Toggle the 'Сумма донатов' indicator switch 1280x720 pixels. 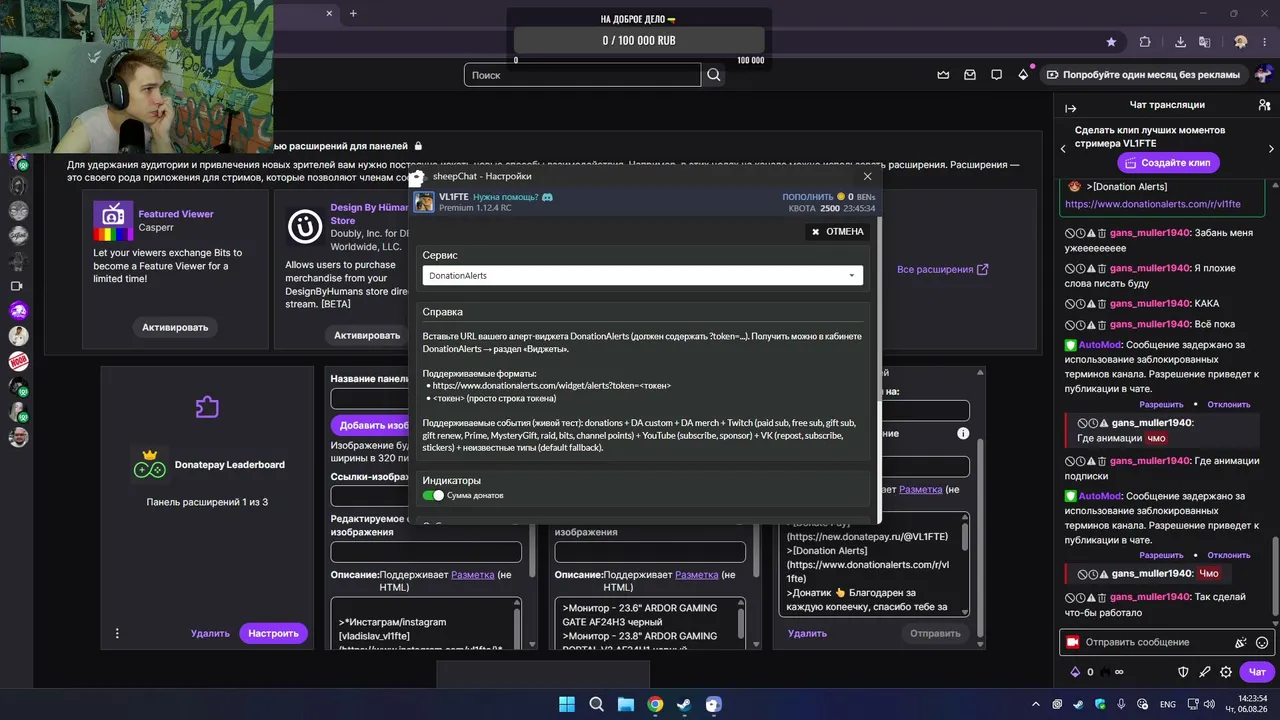tap(433, 495)
